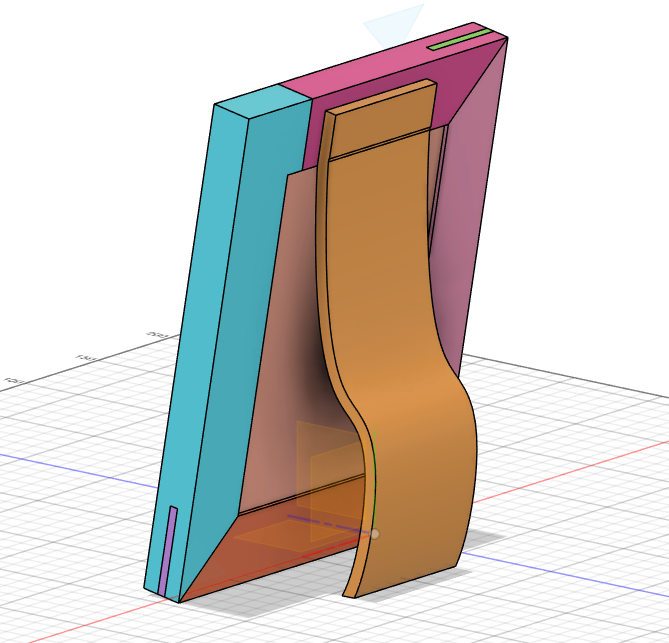Click the origin point at the stand's base
Viewport: 669px width, 643px height.
pyautogui.click(x=375, y=534)
